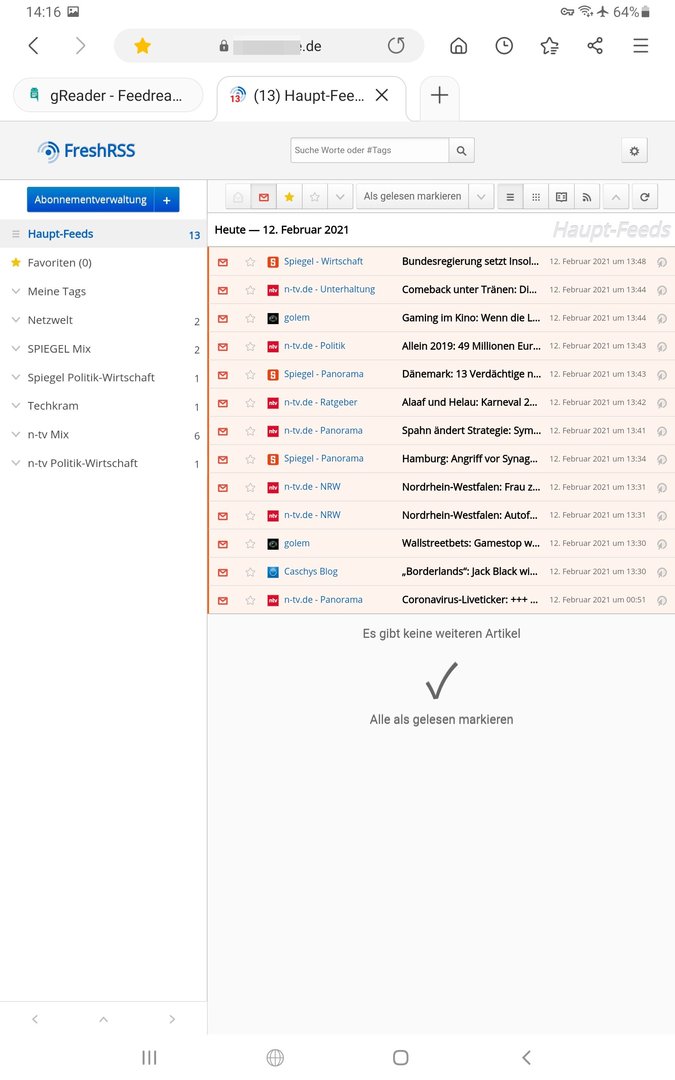This screenshot has height=1080, width=675.
Task: Reload the page via address bar reload icon
Action: [396, 46]
